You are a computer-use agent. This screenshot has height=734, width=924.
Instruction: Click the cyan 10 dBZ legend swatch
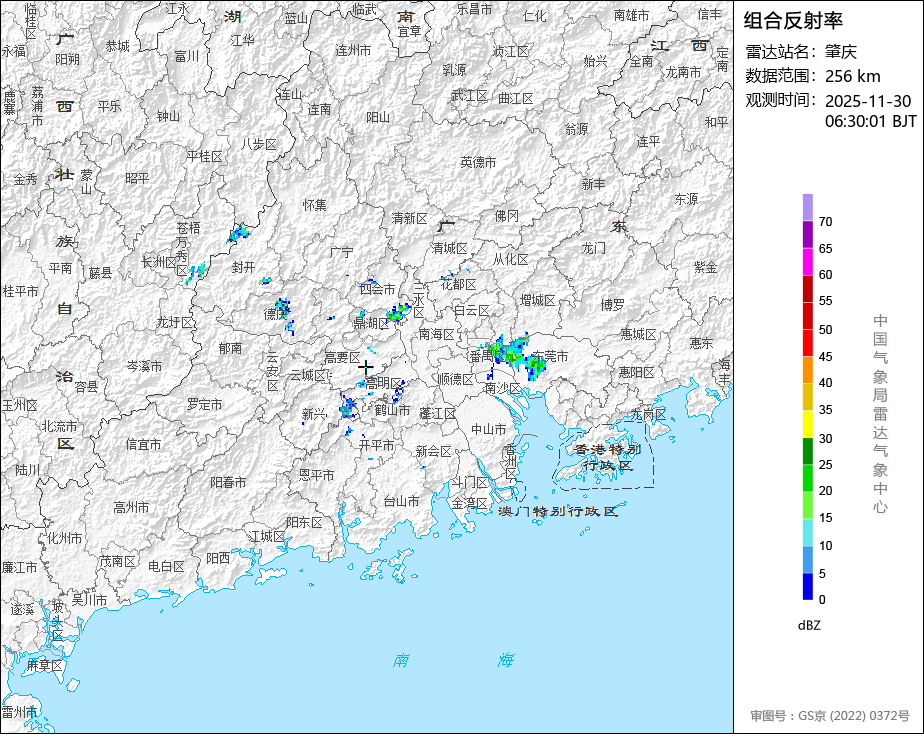(x=807, y=533)
